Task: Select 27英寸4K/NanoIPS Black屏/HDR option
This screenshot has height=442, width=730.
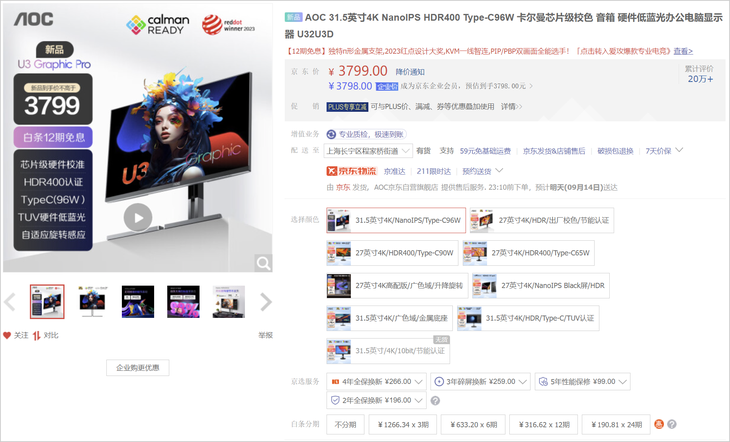Action: pos(541,286)
